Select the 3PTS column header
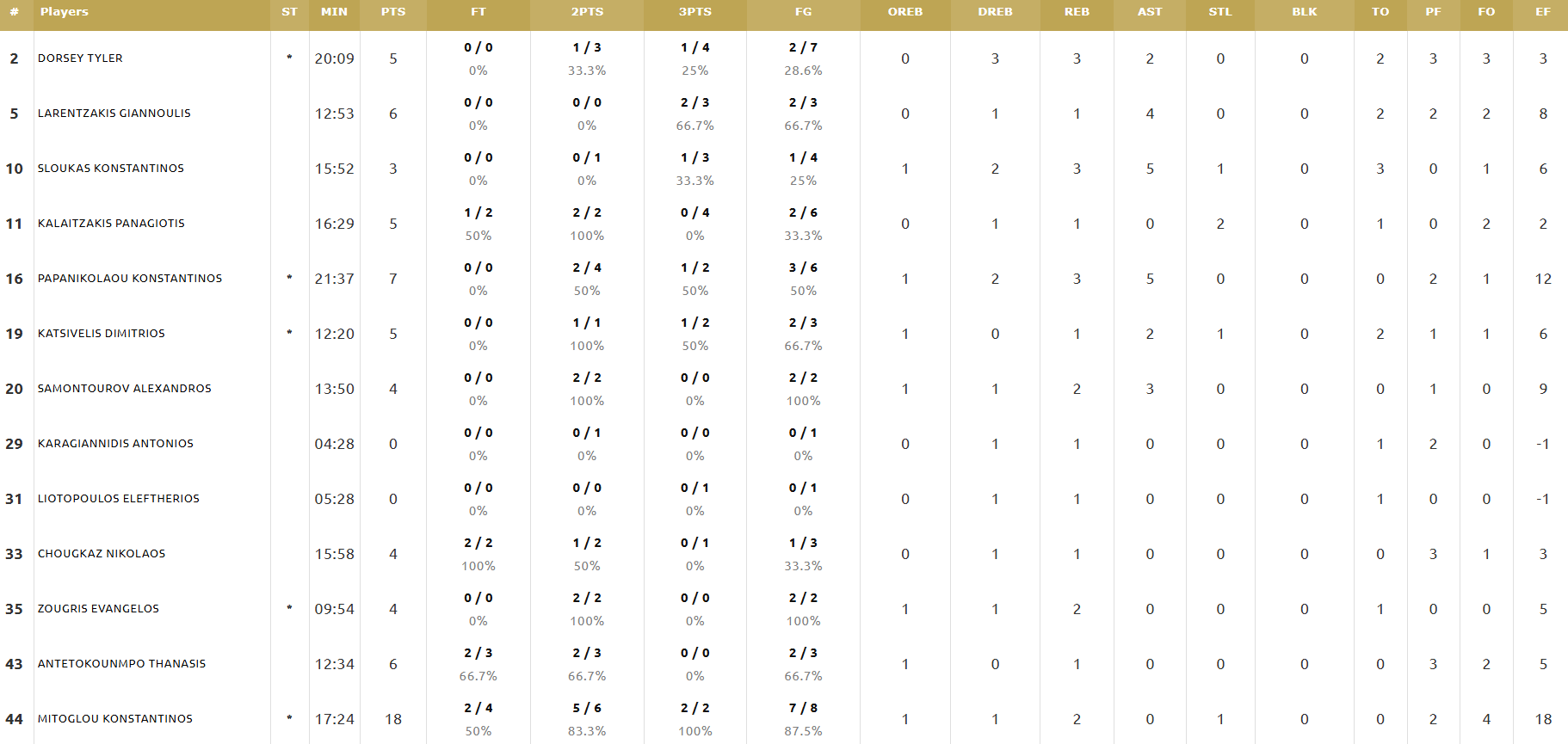 click(x=694, y=12)
